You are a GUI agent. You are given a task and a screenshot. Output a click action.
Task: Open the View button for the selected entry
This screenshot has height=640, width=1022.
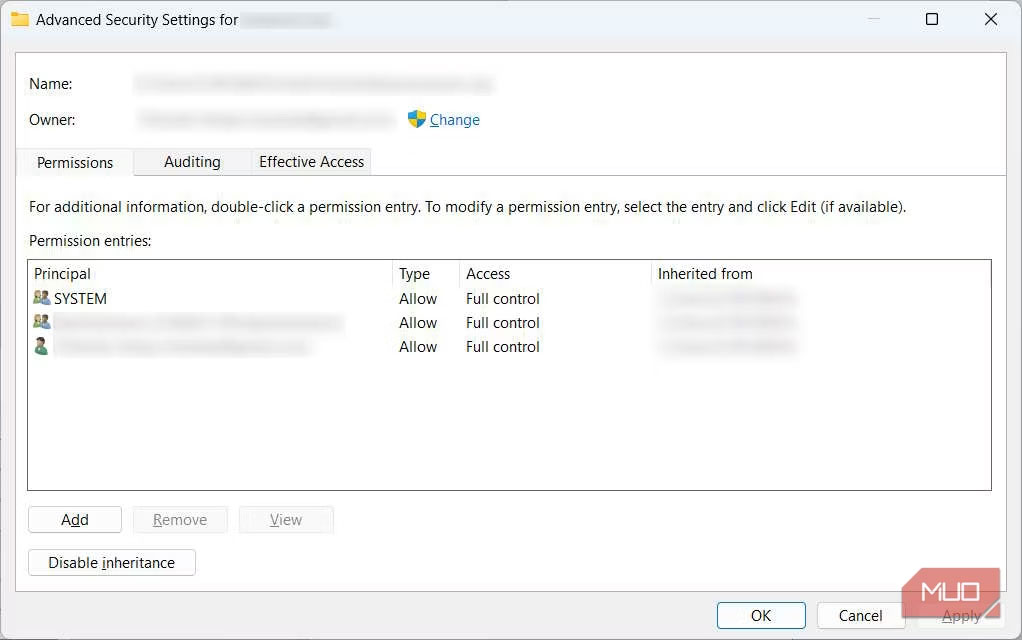point(286,519)
